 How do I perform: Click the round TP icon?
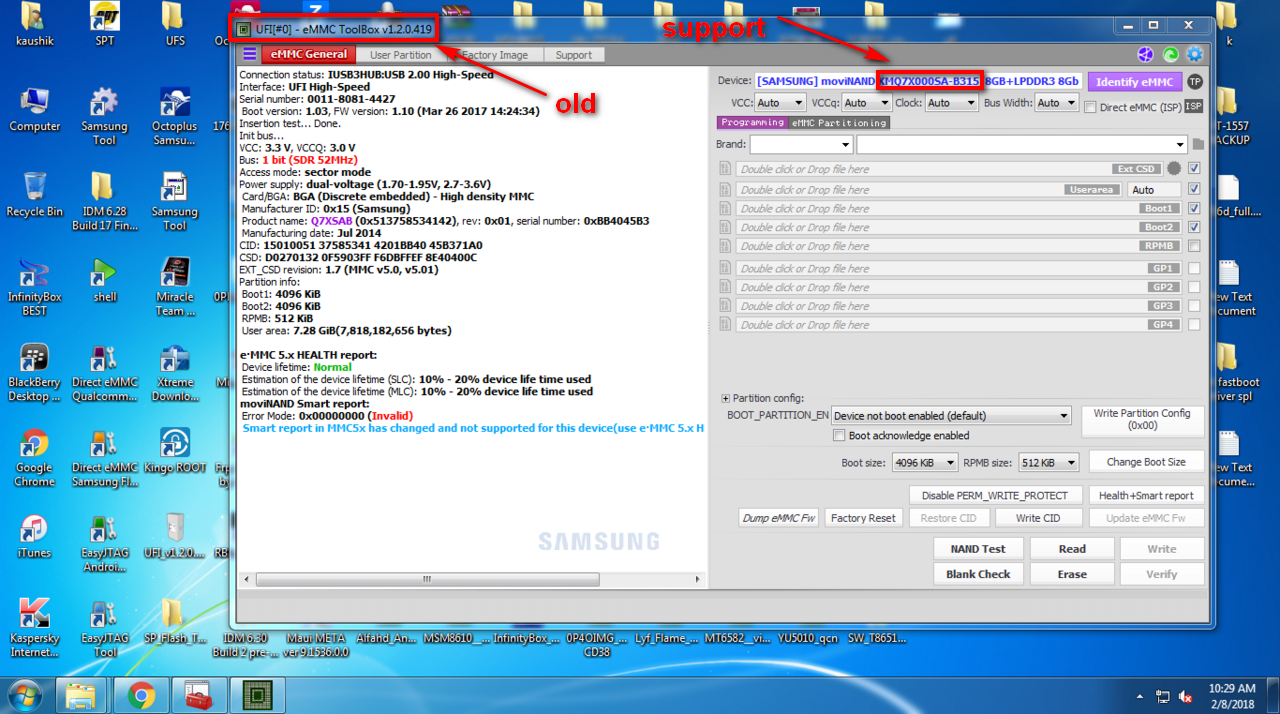point(1195,81)
